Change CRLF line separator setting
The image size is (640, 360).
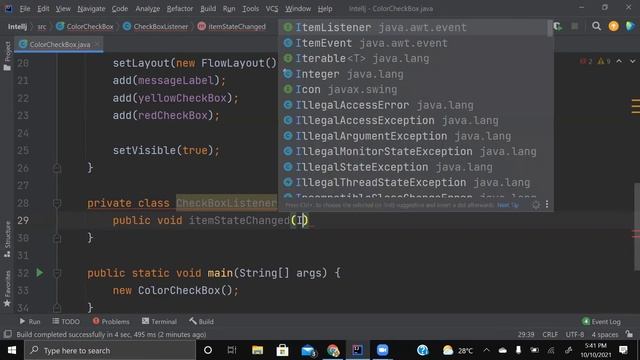550,334
